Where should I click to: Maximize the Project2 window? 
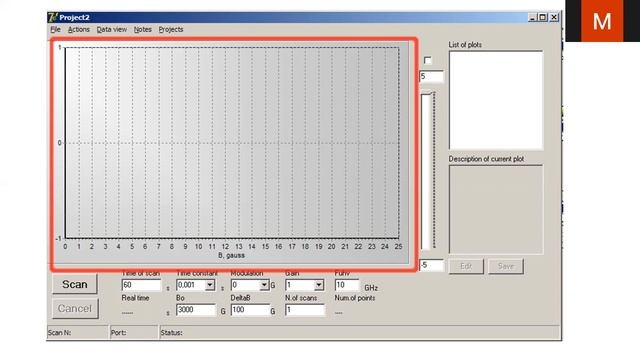(542, 17)
